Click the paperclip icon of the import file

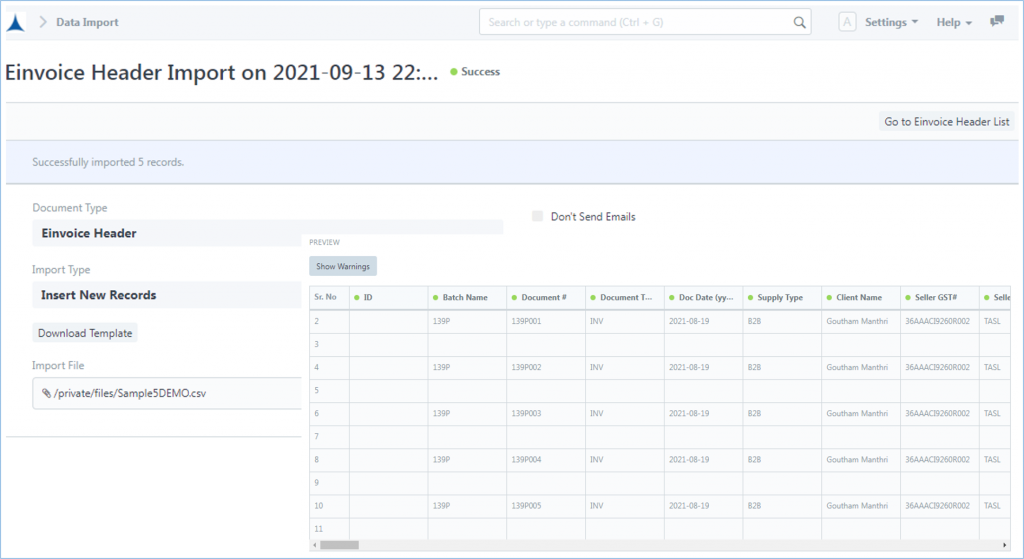click(46, 393)
